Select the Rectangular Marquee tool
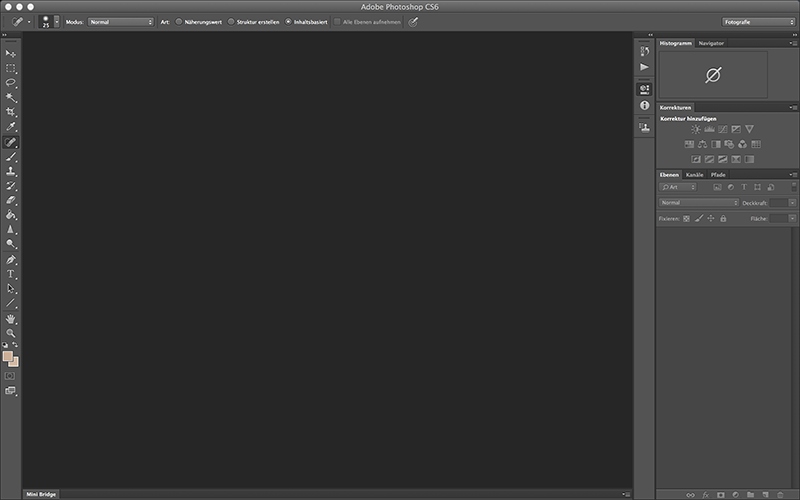 (11, 68)
